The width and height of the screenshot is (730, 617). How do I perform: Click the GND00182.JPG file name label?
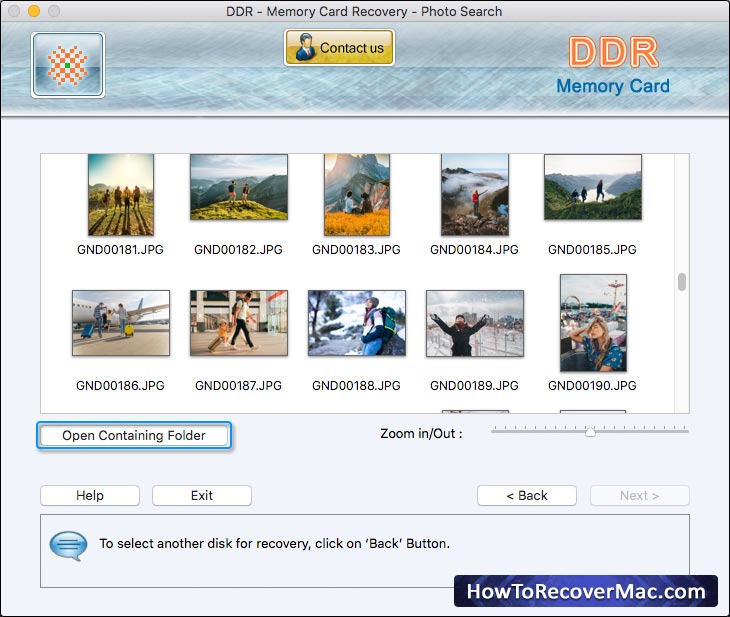(x=238, y=250)
